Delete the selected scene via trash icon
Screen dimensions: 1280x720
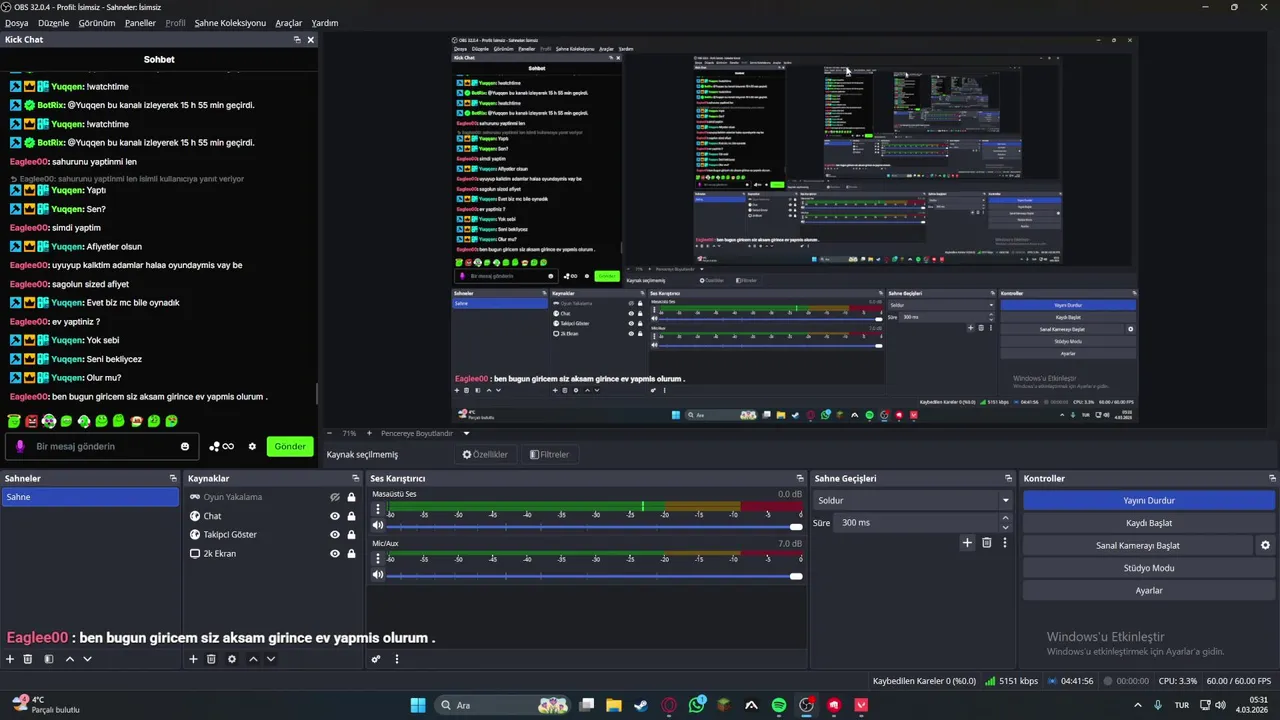28,659
